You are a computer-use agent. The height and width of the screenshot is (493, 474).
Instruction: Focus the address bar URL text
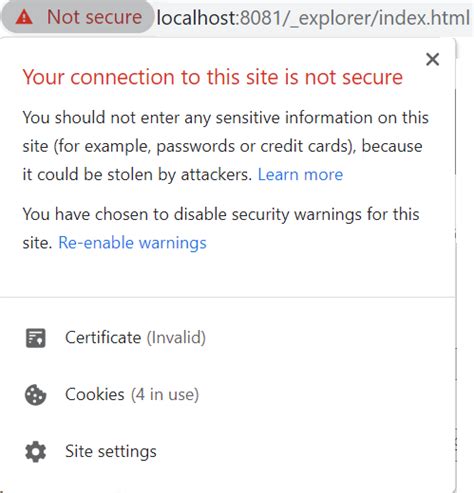tap(313, 17)
